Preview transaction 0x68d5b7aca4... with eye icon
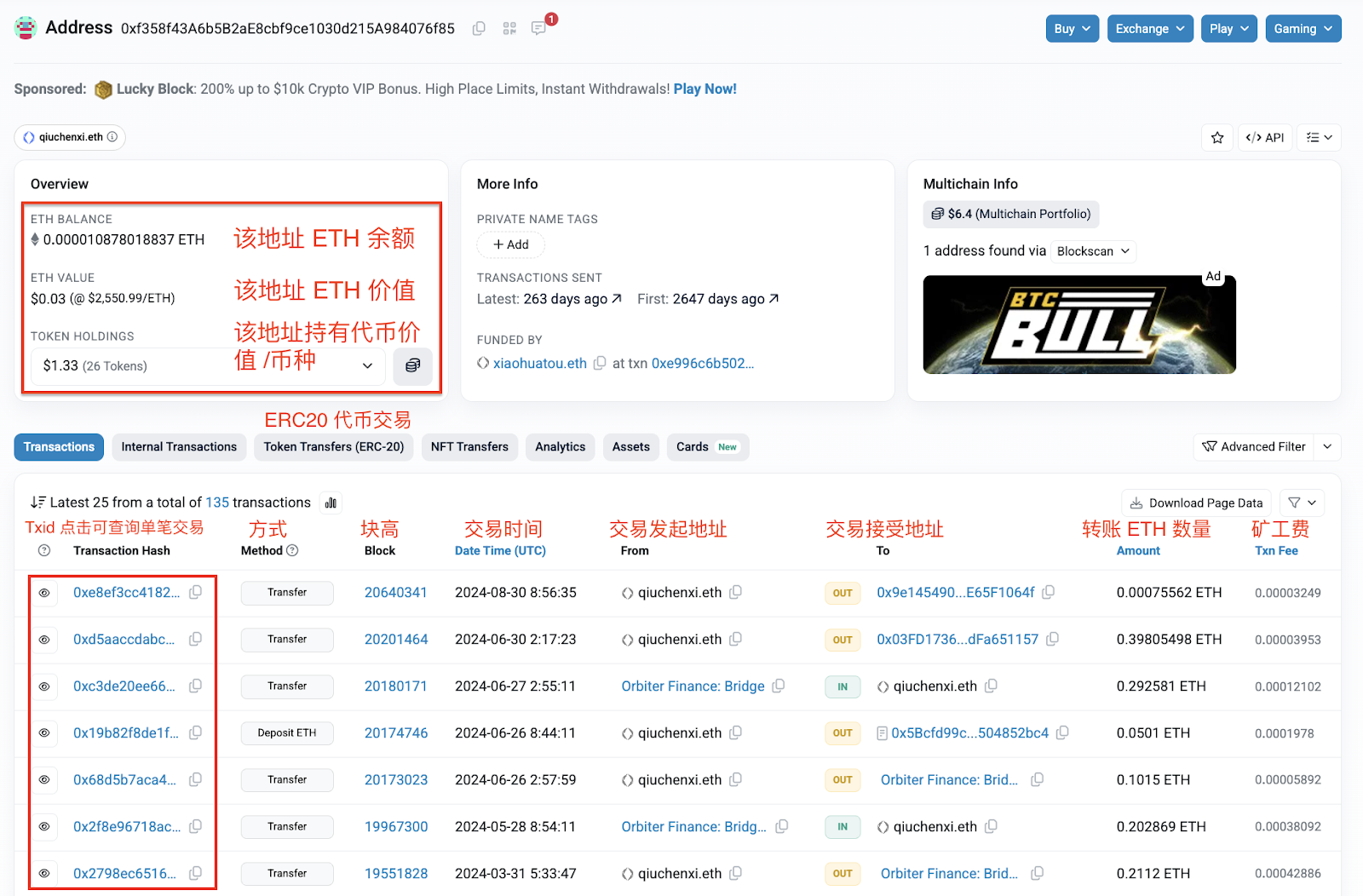This screenshot has width=1363, height=896. pos(44,780)
